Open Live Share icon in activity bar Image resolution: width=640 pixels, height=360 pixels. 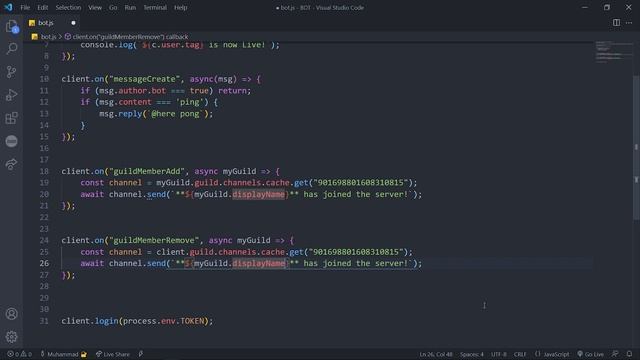click(x=11, y=164)
